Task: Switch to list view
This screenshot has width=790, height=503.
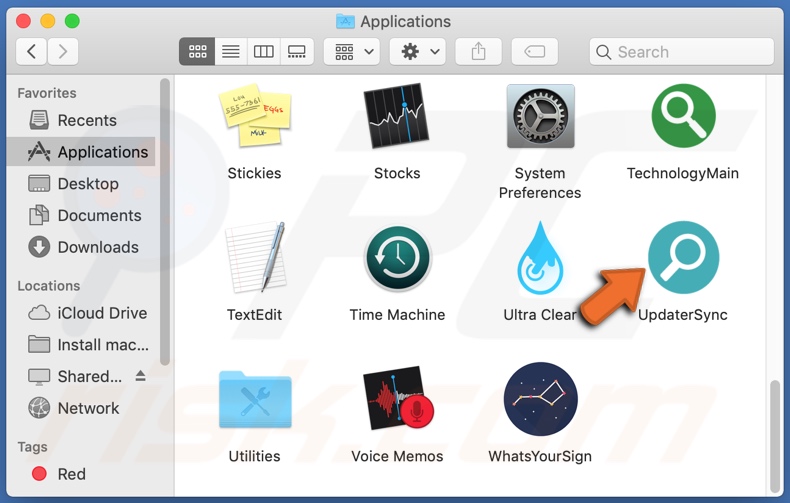Action: tap(231, 51)
